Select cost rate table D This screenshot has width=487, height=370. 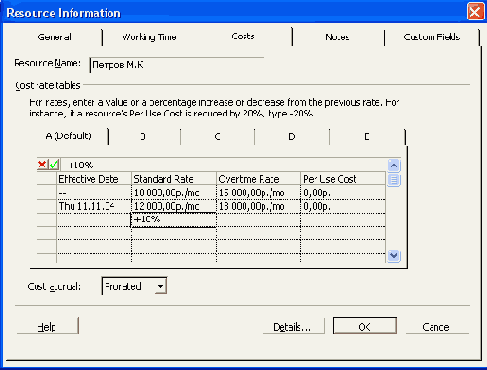click(291, 136)
